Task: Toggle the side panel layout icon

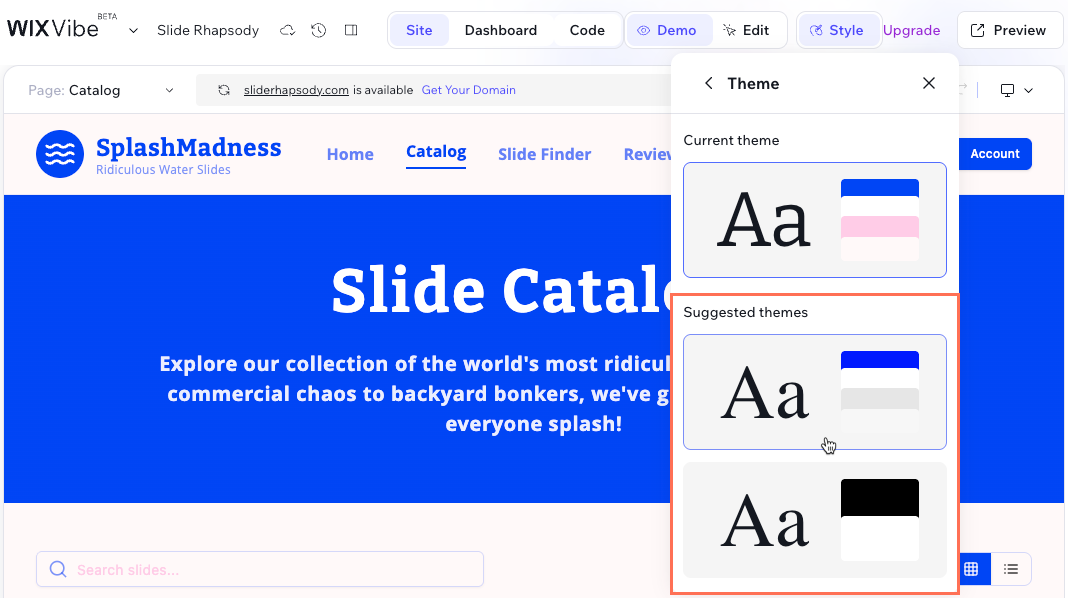Action: 350,30
